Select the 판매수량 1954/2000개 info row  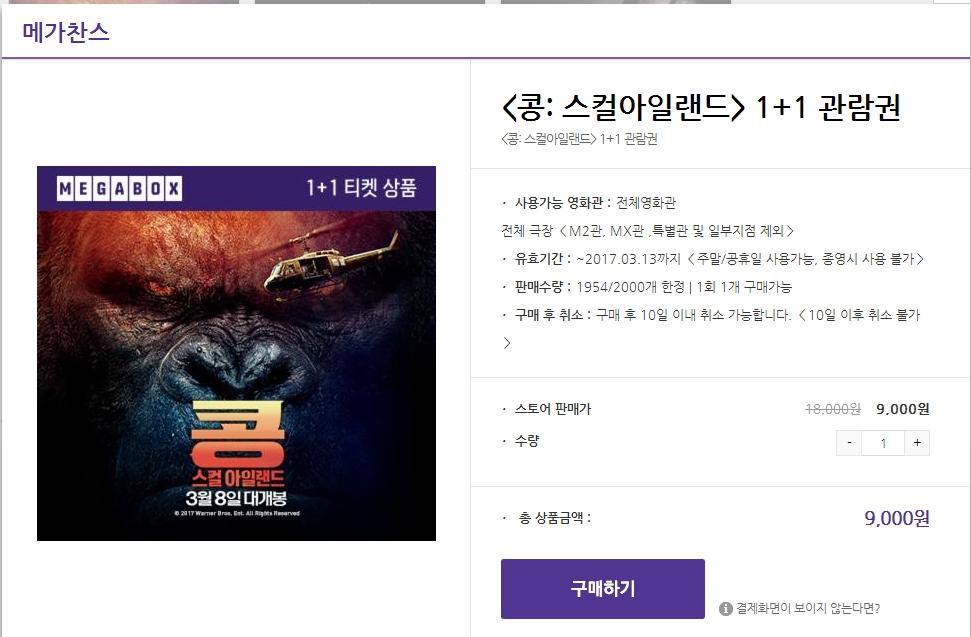pyautogui.click(x=647, y=287)
